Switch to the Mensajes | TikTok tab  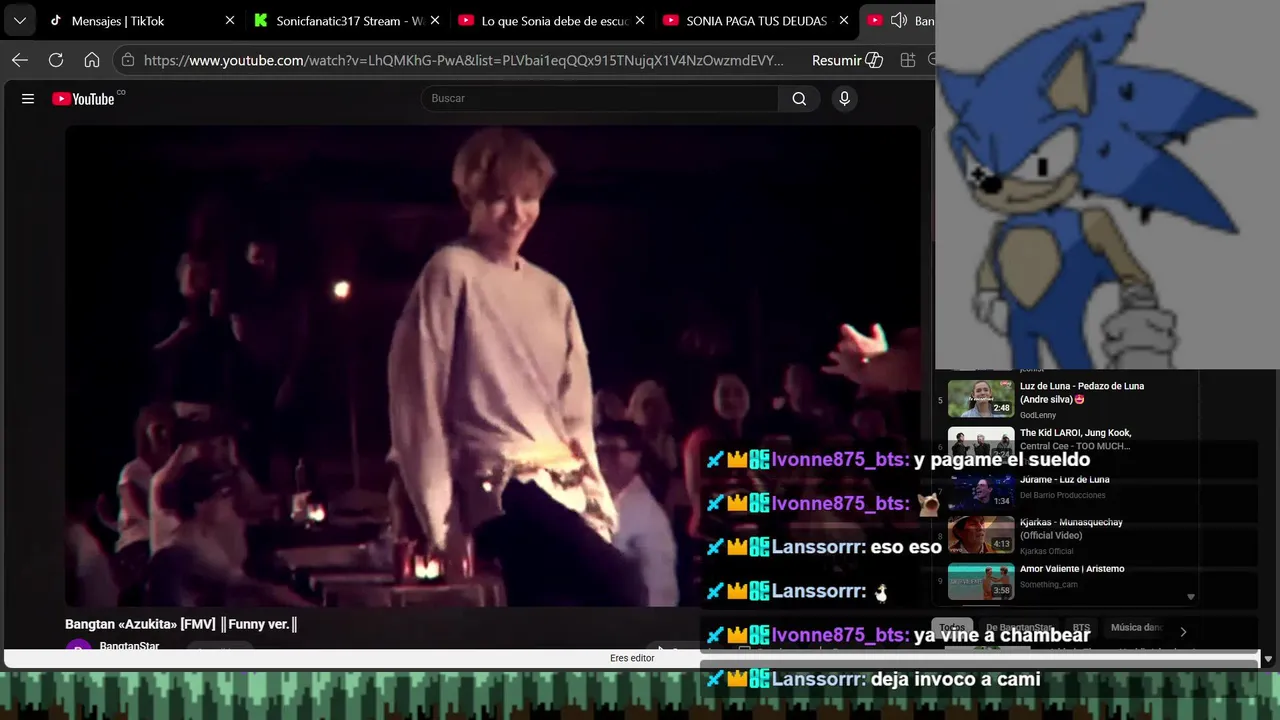tap(118, 20)
